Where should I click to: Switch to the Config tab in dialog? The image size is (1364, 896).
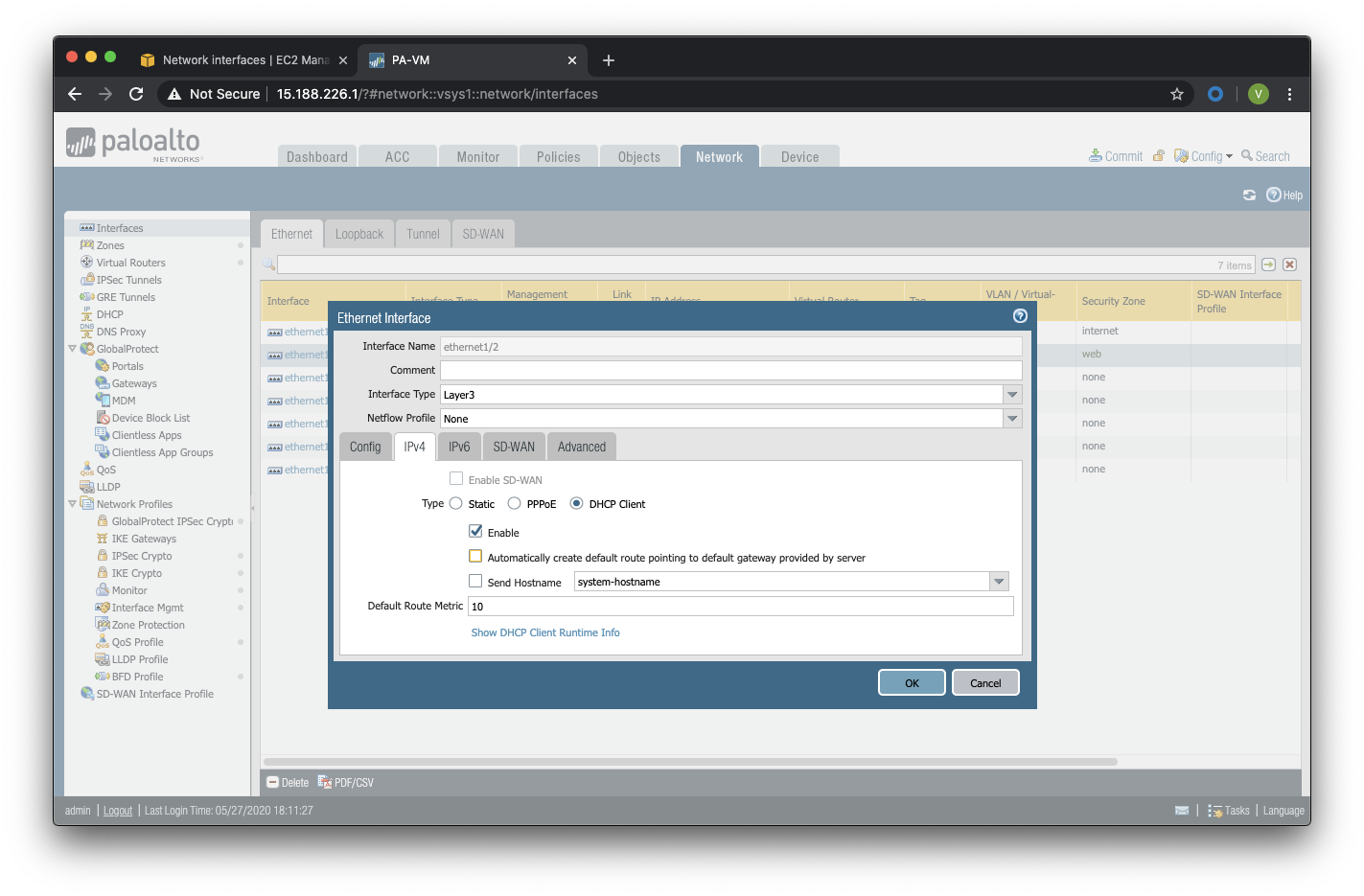[365, 447]
